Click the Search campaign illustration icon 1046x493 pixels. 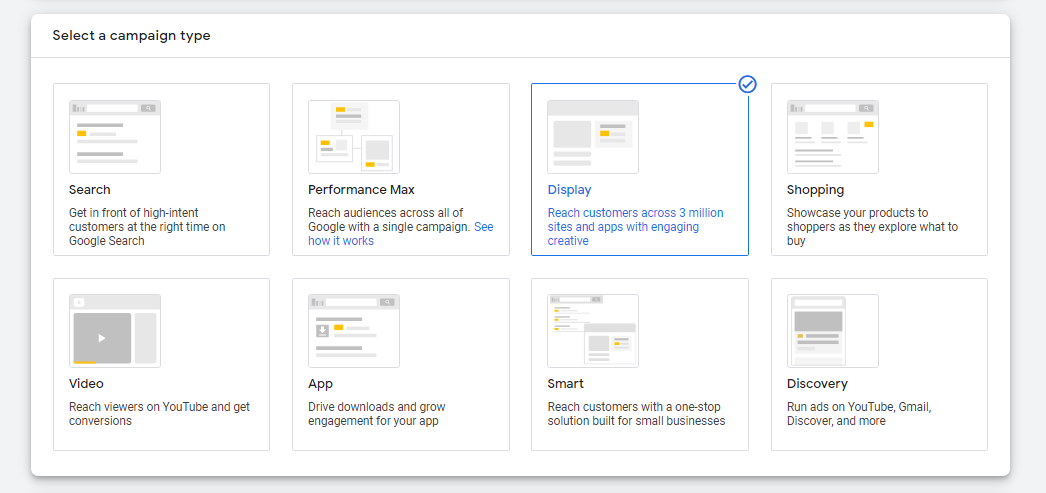coord(114,137)
